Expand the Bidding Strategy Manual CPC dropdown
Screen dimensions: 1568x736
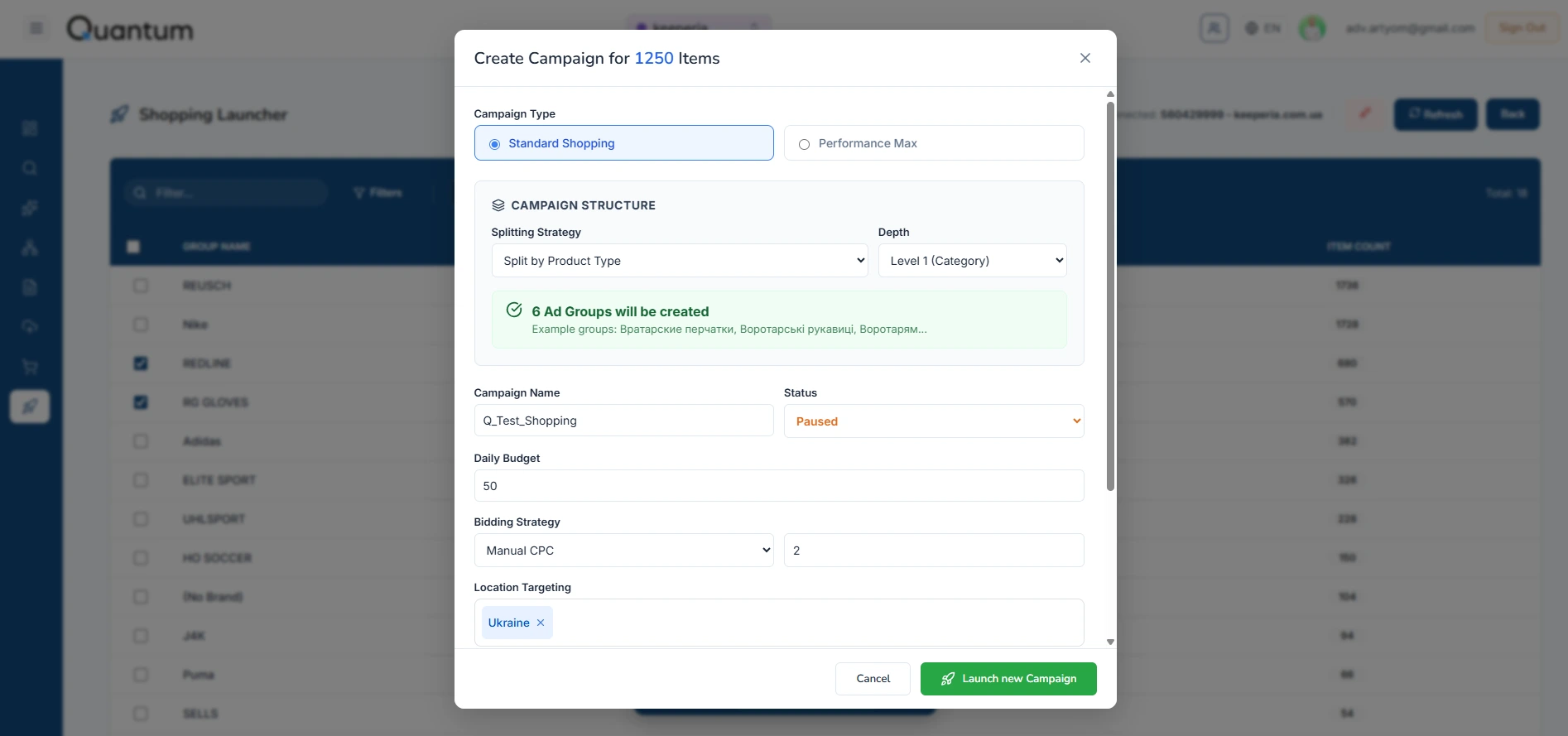click(623, 551)
